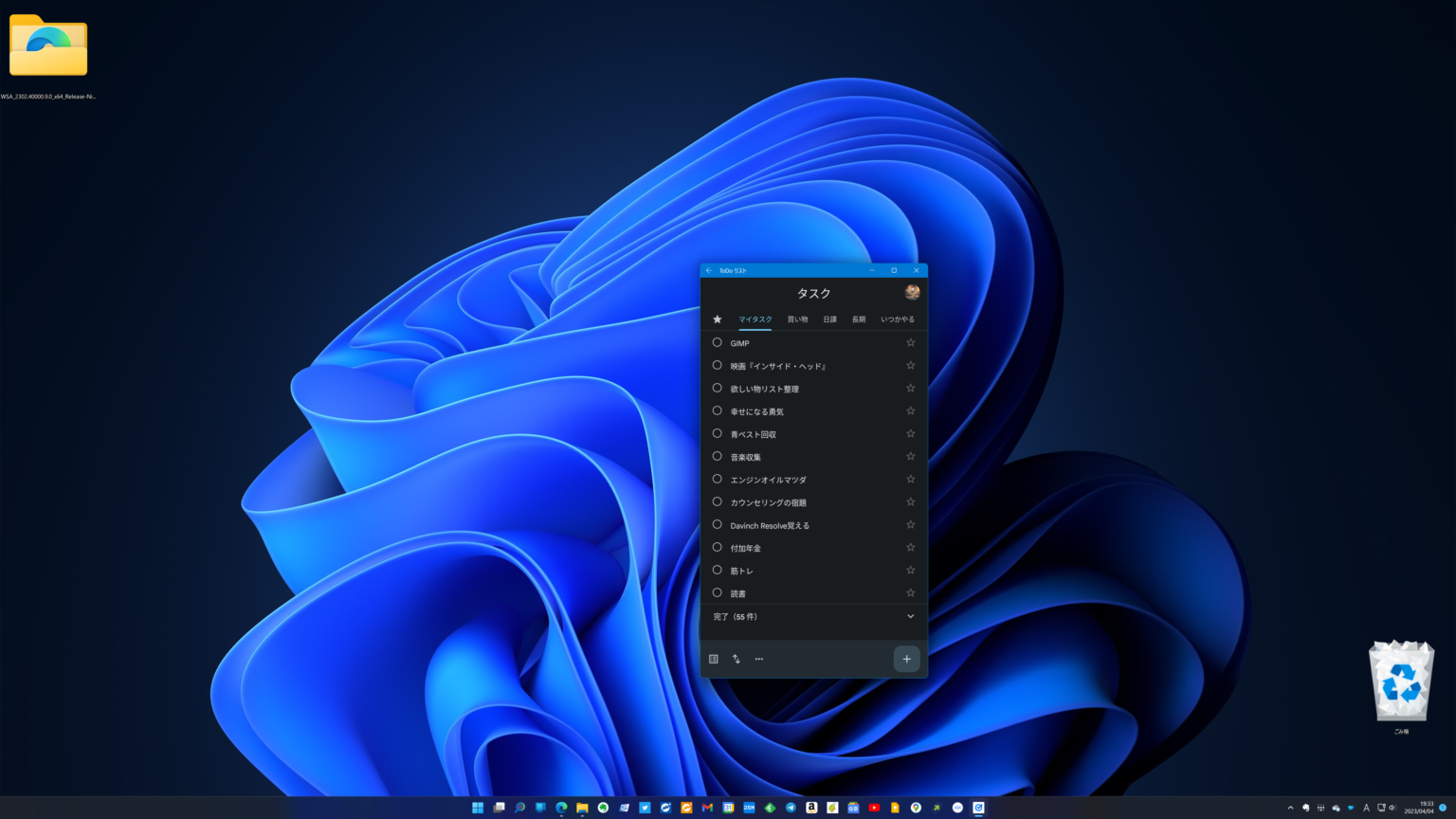Mark the GIMP task as complete
The width and height of the screenshot is (1456, 819).
tap(717, 343)
